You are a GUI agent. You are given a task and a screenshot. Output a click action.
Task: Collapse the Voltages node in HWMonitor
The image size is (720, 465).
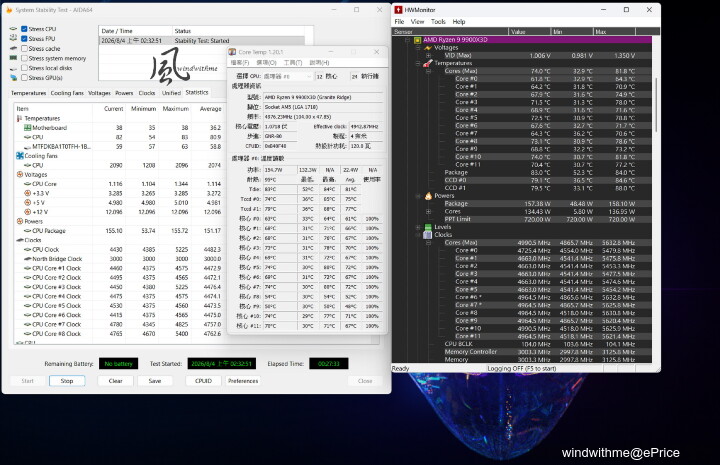click(418, 48)
